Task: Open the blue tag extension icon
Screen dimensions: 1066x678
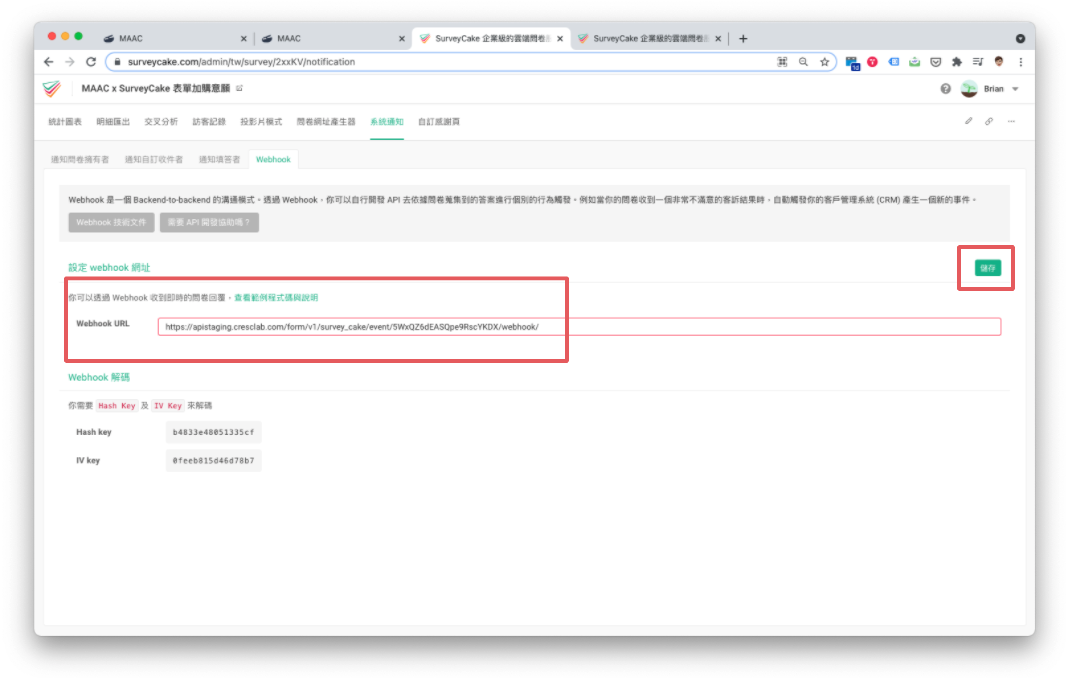Action: coord(894,62)
